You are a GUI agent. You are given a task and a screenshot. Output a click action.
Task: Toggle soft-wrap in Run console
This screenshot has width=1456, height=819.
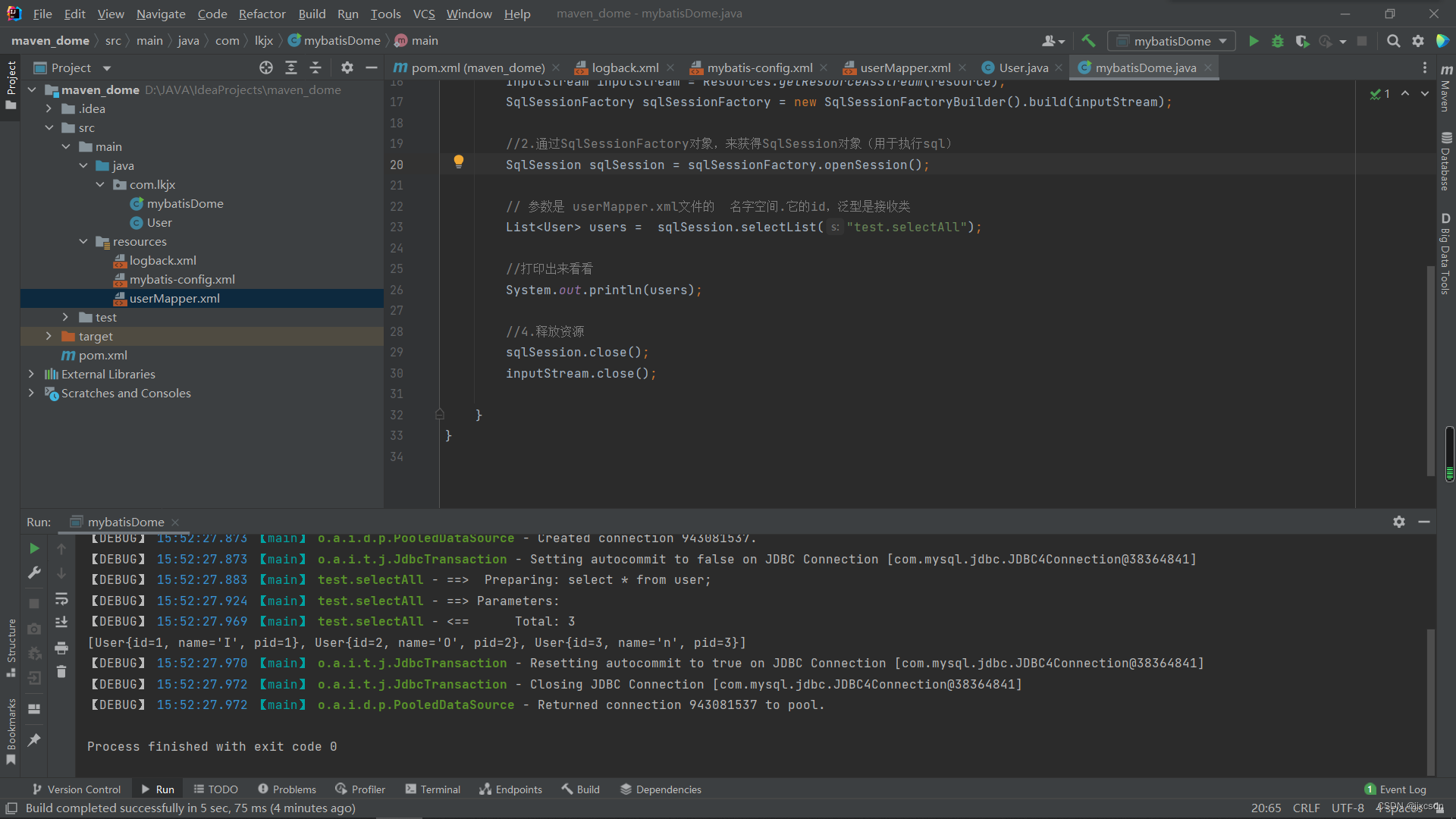tap(61, 598)
